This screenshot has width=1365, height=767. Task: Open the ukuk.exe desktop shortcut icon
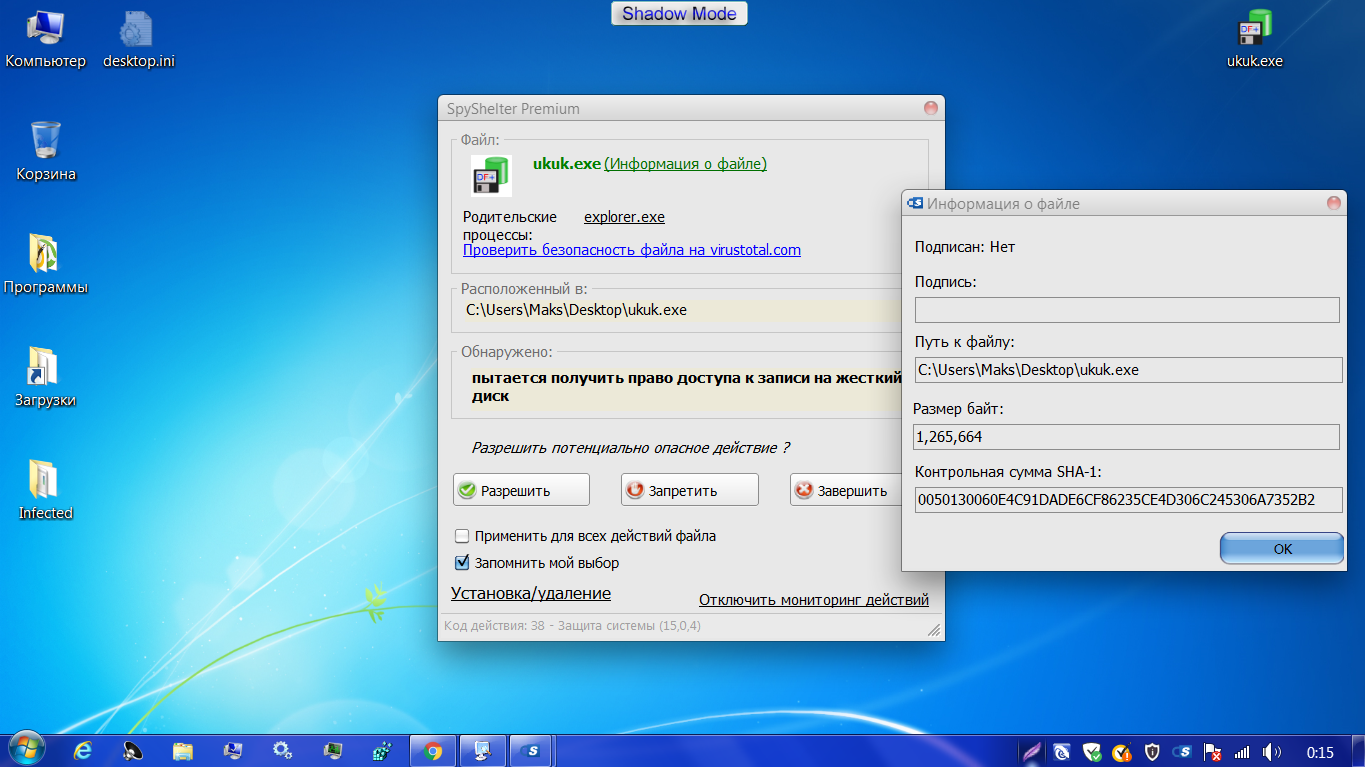(1254, 30)
